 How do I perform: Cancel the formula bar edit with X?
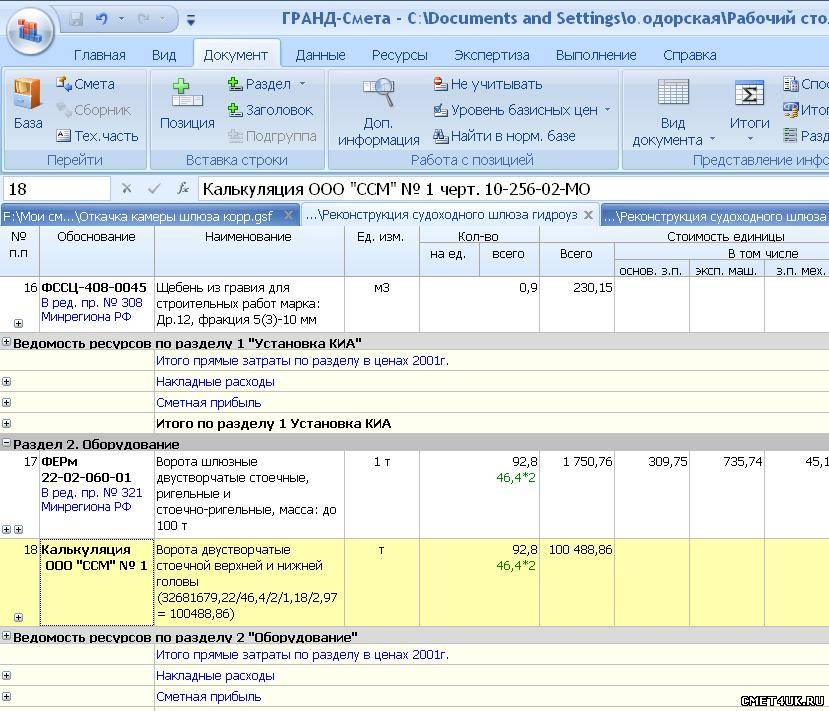[126, 189]
